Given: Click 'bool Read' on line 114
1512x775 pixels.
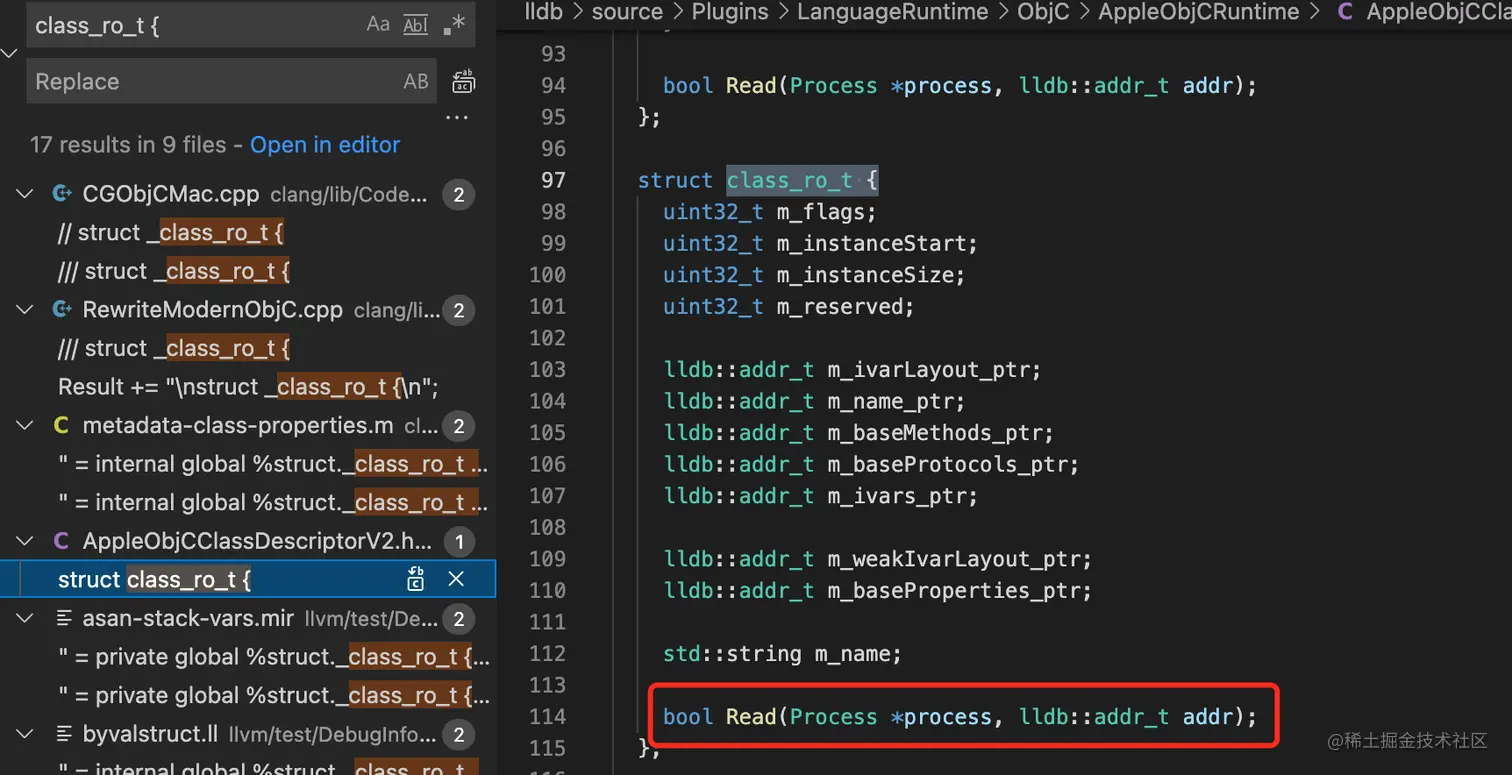Looking at the screenshot, I should [720, 716].
